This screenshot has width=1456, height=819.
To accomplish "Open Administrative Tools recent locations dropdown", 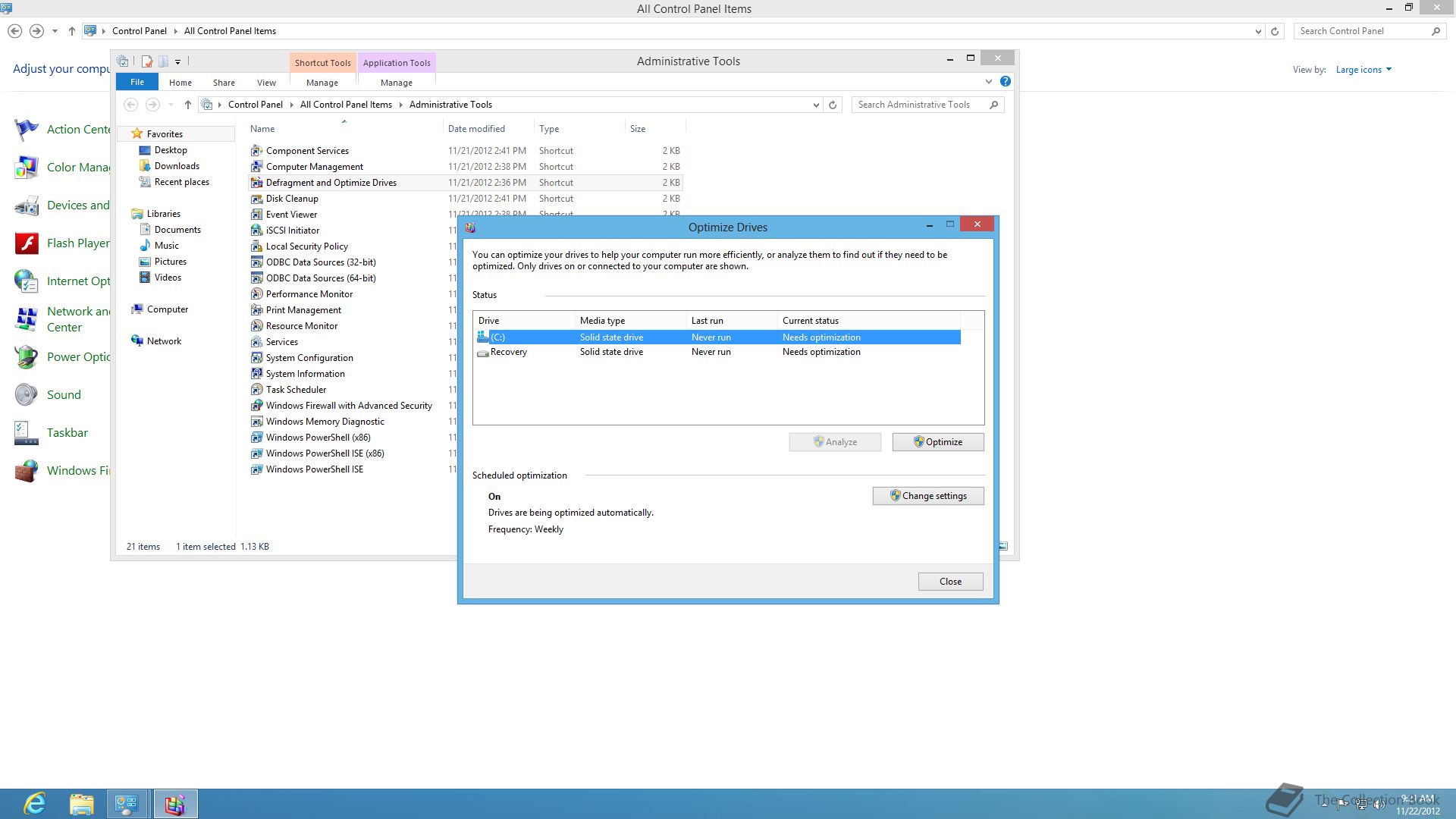I will tap(171, 105).
